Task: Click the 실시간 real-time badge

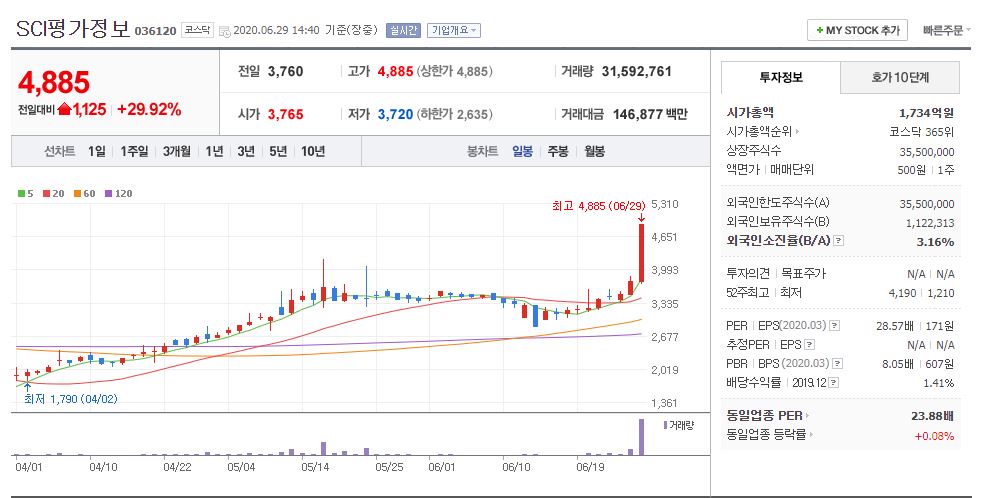Action: [x=403, y=30]
